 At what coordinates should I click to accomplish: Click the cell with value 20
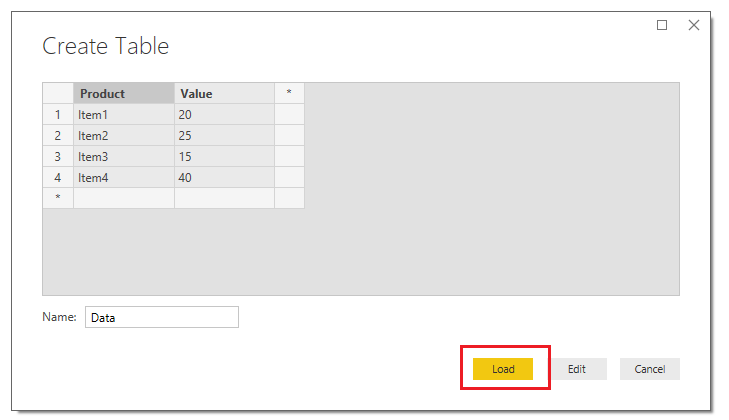225,114
